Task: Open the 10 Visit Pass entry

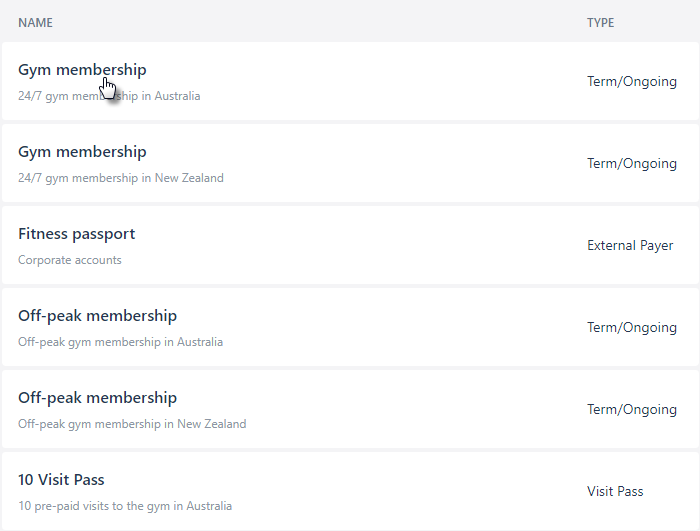Action: (x=61, y=480)
